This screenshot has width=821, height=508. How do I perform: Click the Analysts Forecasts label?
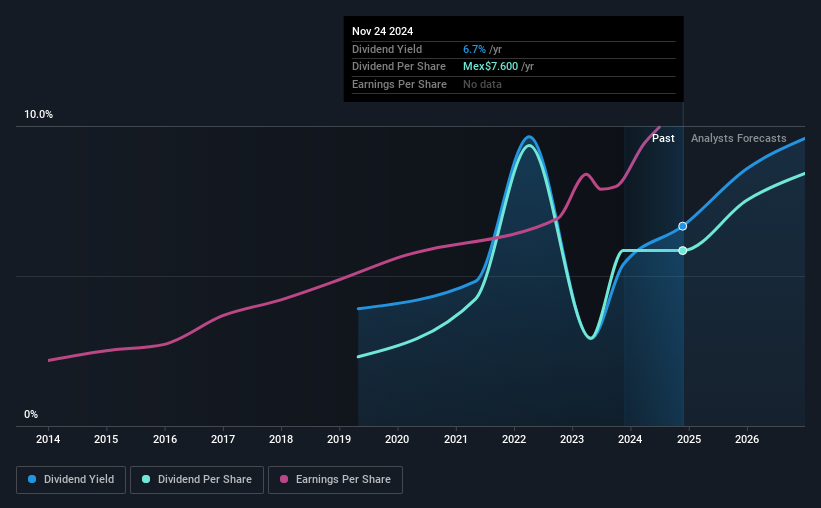pos(738,138)
